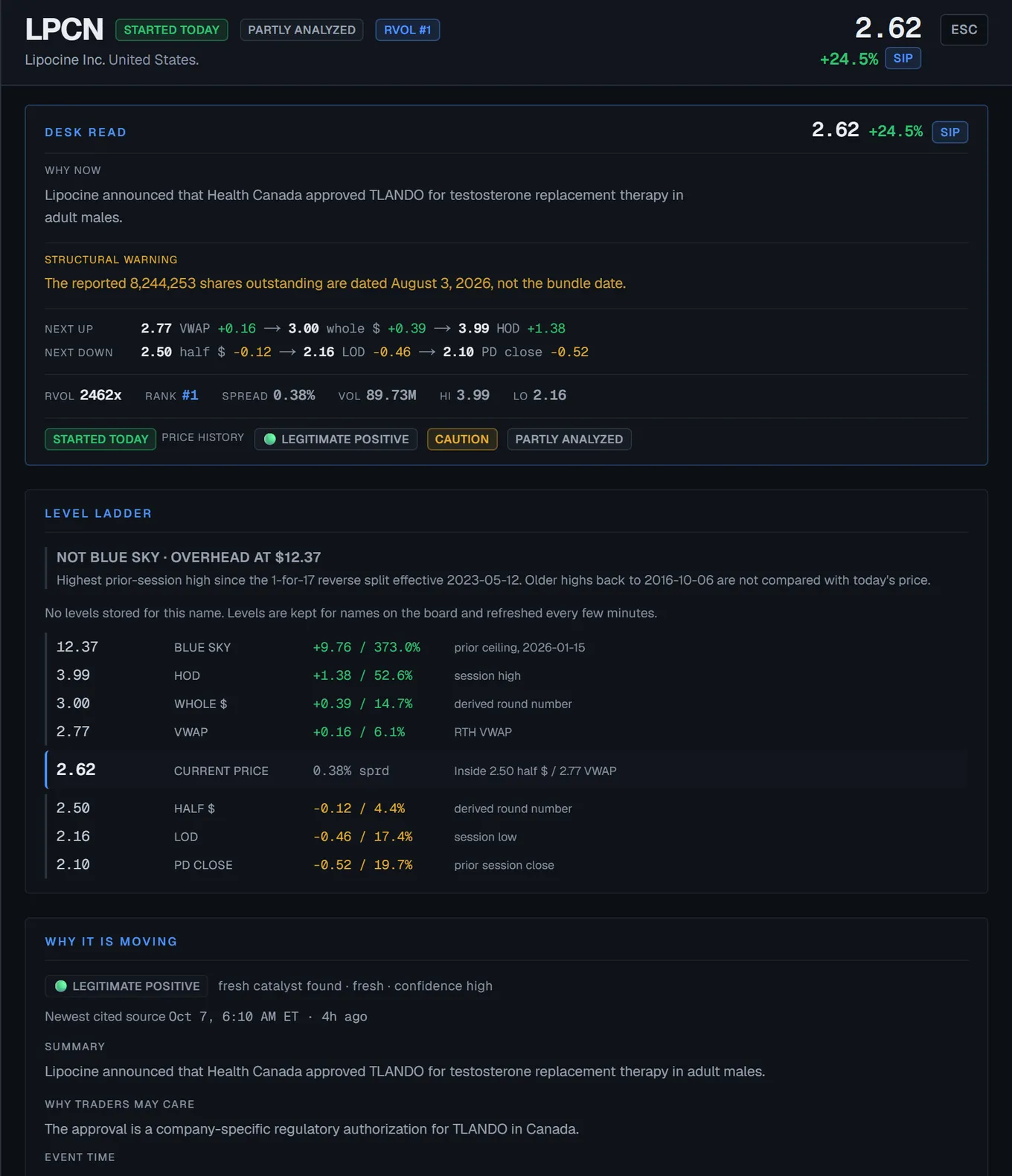Click the LEVEL LADDER heading
Screen dimensions: 1012x1176
click(x=98, y=513)
